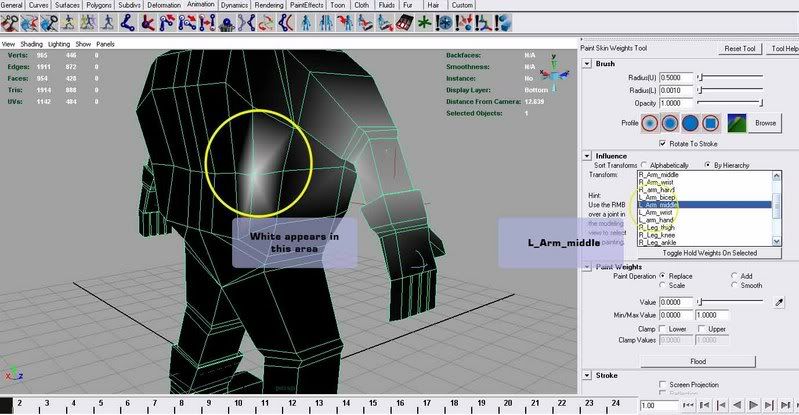This screenshot has width=799, height=415.
Task: Click the exclamation blue circle shelf icon
Action: click(443, 23)
